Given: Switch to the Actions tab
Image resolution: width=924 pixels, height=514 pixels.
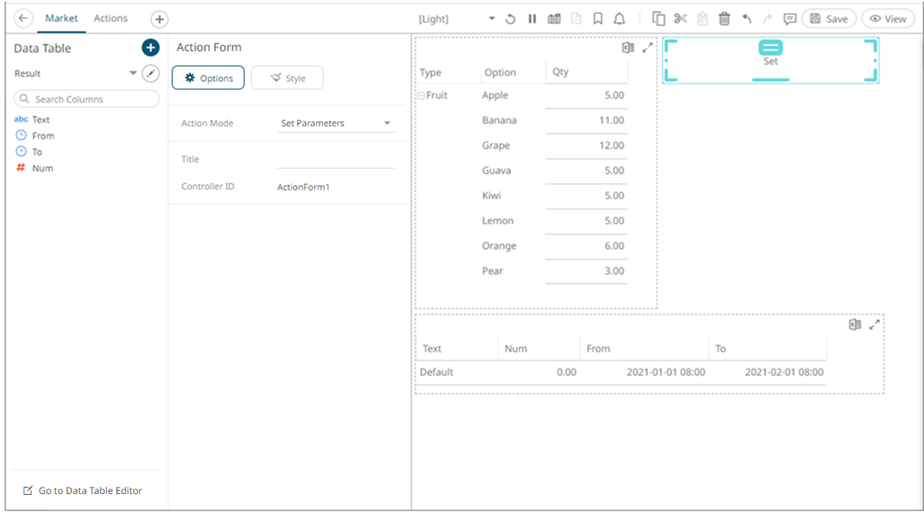Looking at the screenshot, I should click(x=110, y=18).
